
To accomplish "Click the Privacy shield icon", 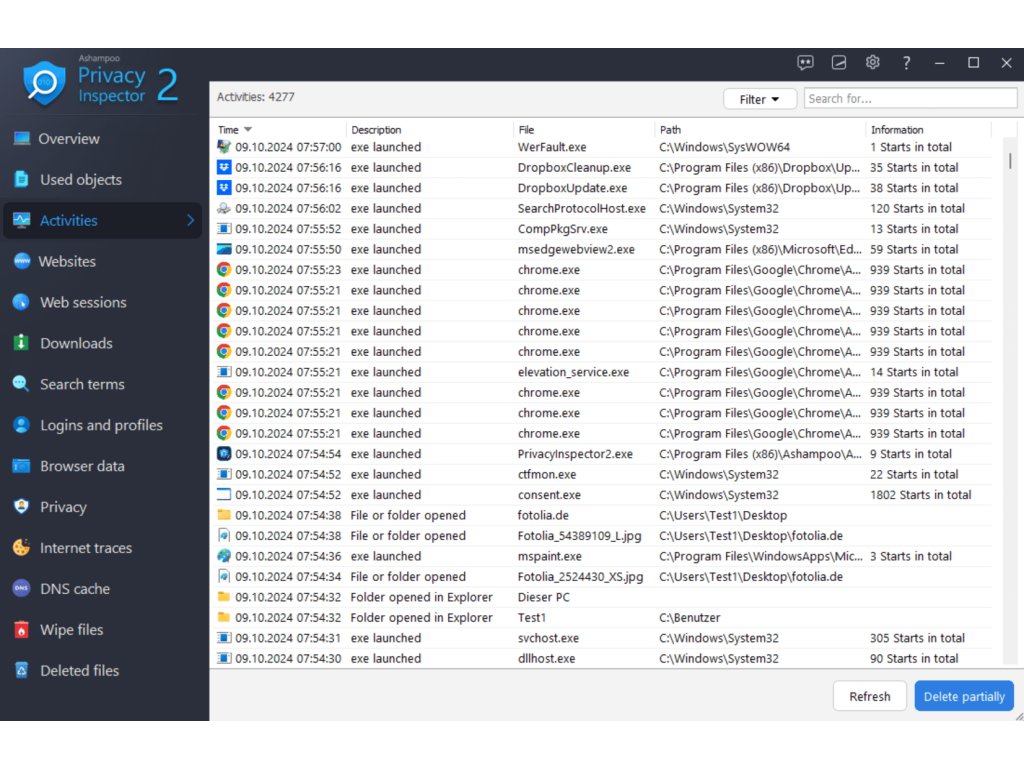I will point(22,507).
